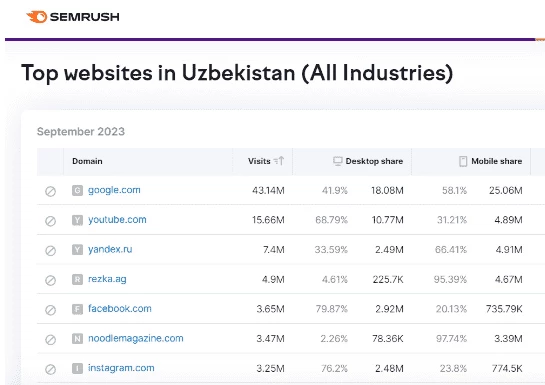The height and width of the screenshot is (385, 545).
Task: Open the facebook.com domain link
Action: [120, 309]
